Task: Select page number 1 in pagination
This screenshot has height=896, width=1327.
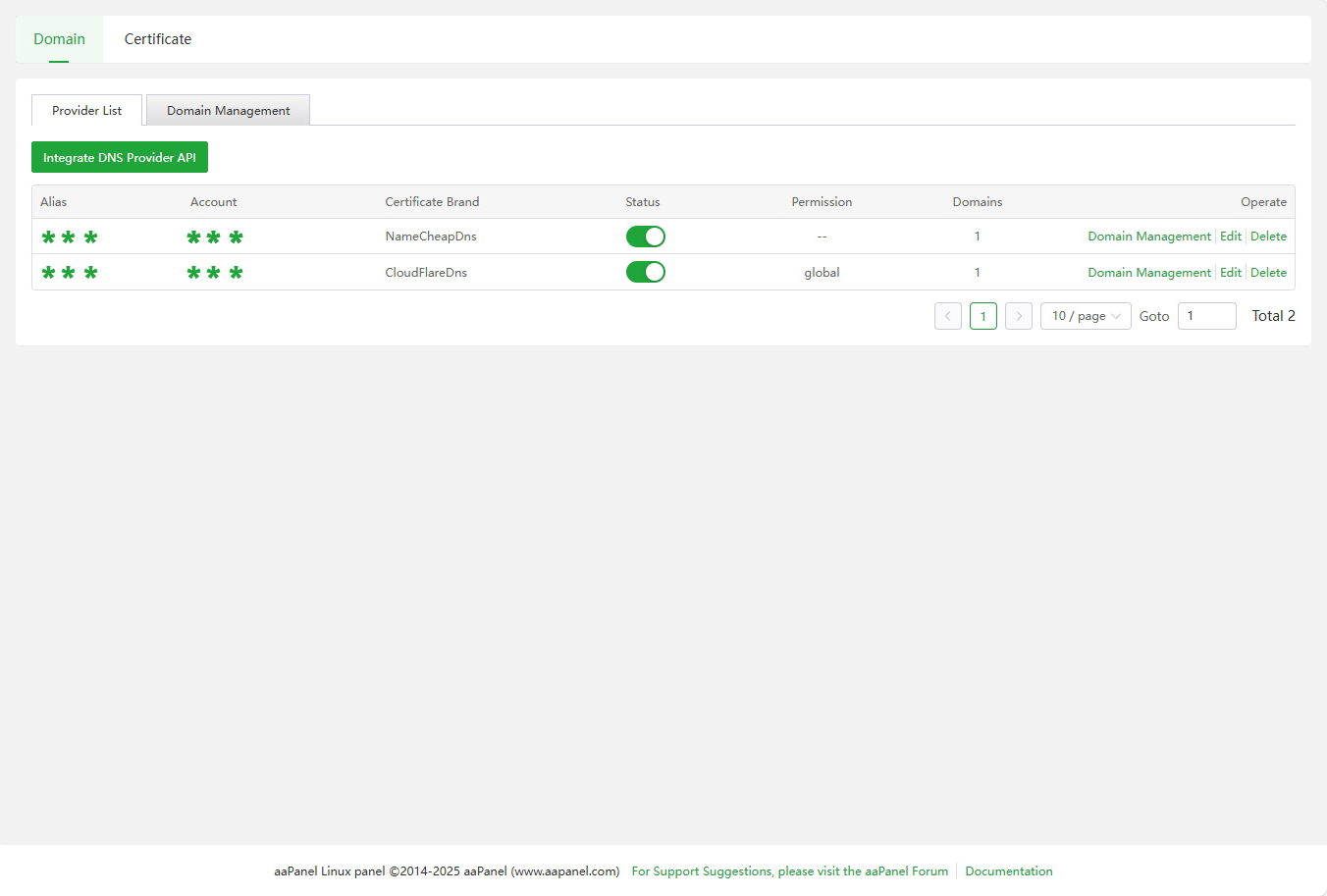Action: coord(982,316)
